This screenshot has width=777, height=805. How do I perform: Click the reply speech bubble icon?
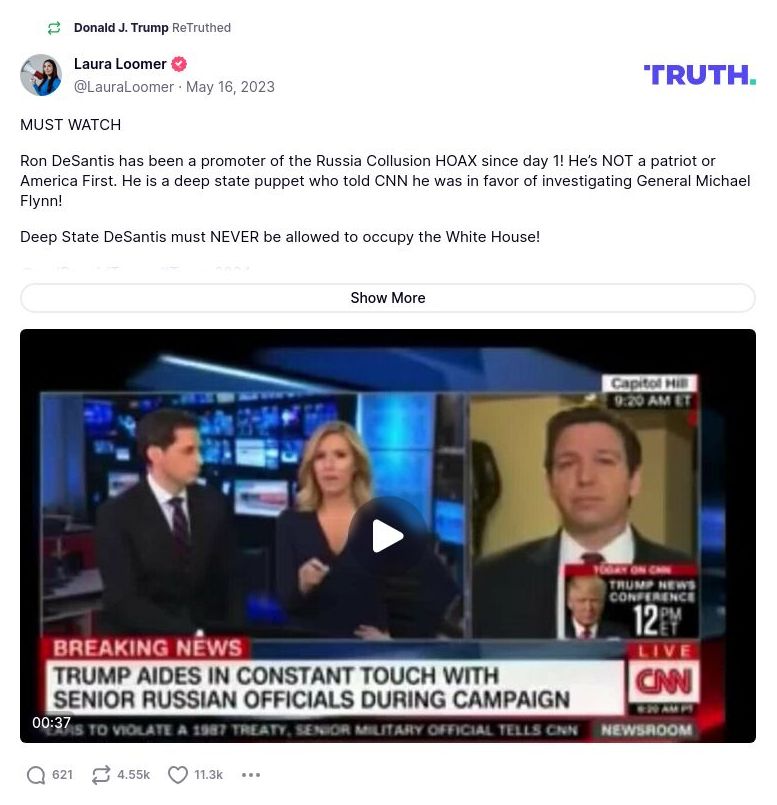(x=35, y=775)
